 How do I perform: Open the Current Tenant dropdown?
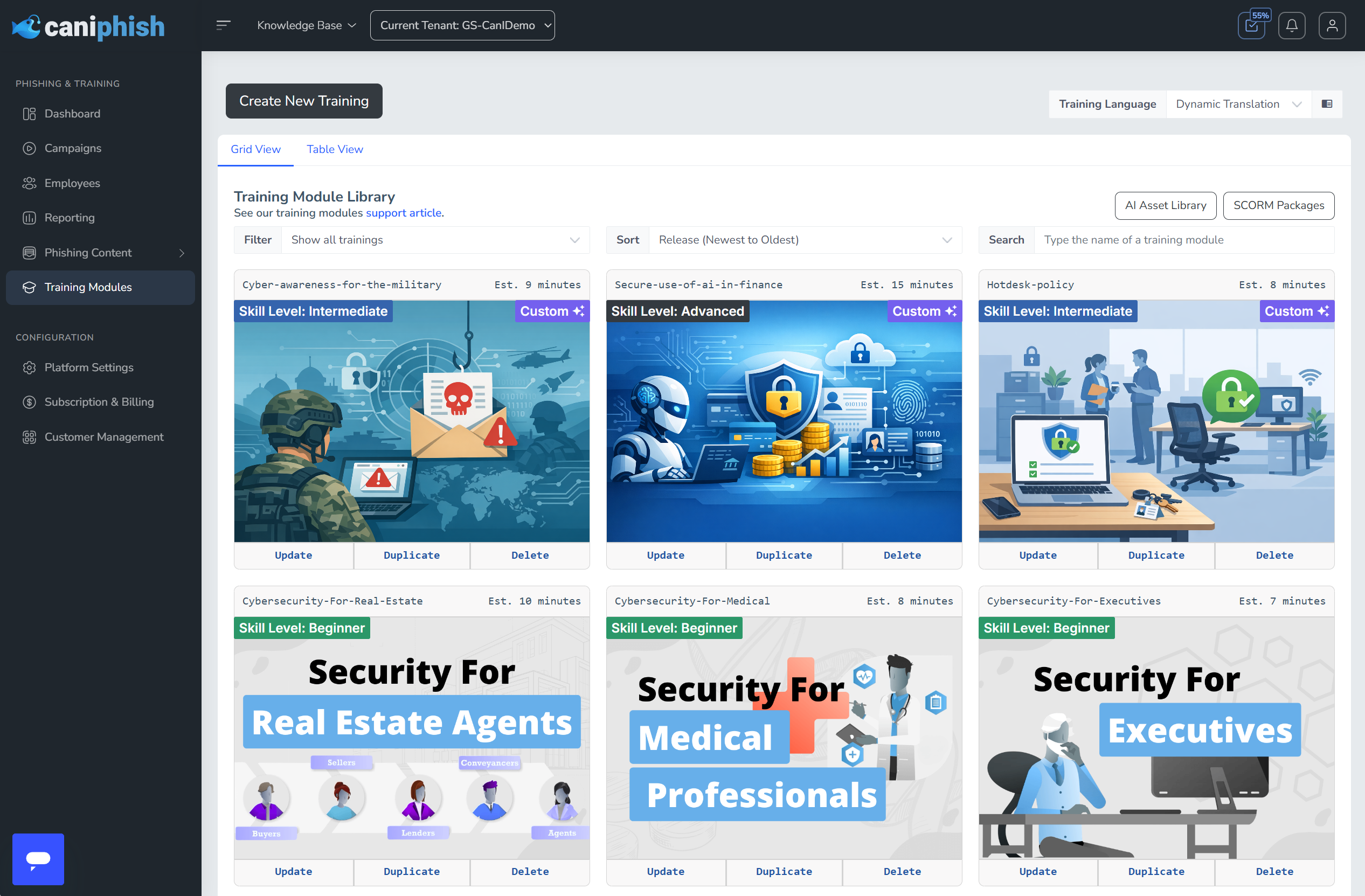point(462,25)
